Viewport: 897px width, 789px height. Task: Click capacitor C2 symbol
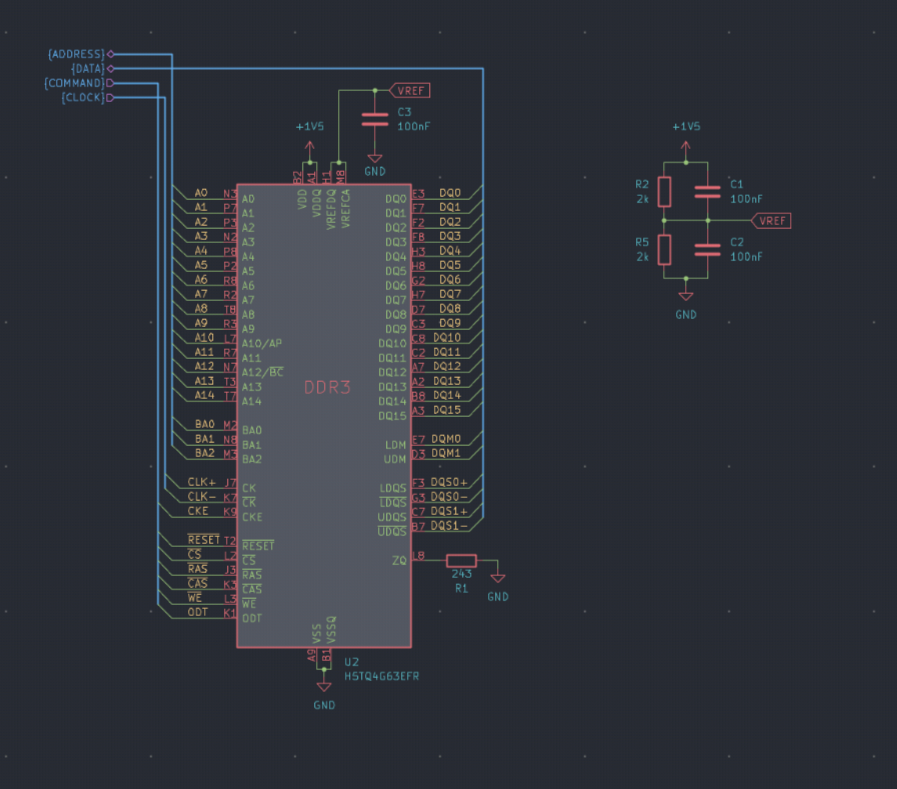tap(708, 249)
